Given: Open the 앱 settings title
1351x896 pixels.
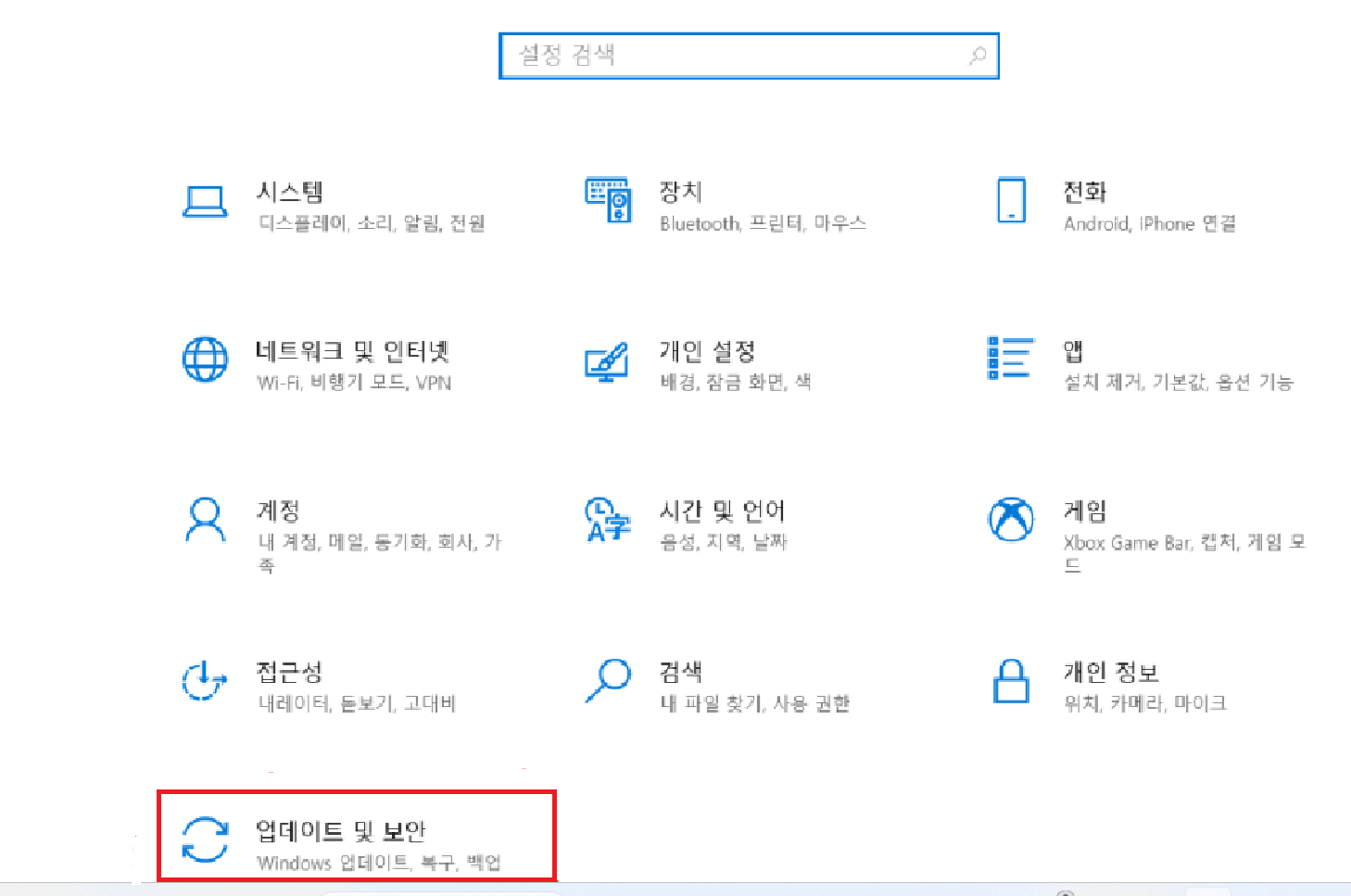Looking at the screenshot, I should [1074, 351].
